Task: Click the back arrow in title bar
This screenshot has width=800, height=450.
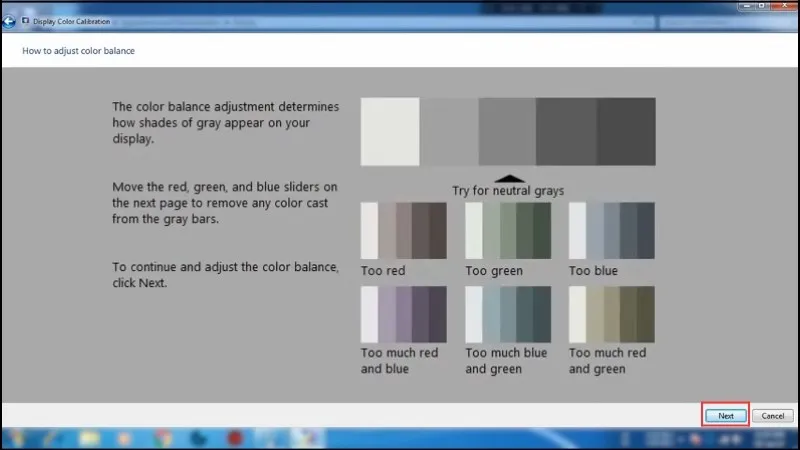Action: [9, 20]
